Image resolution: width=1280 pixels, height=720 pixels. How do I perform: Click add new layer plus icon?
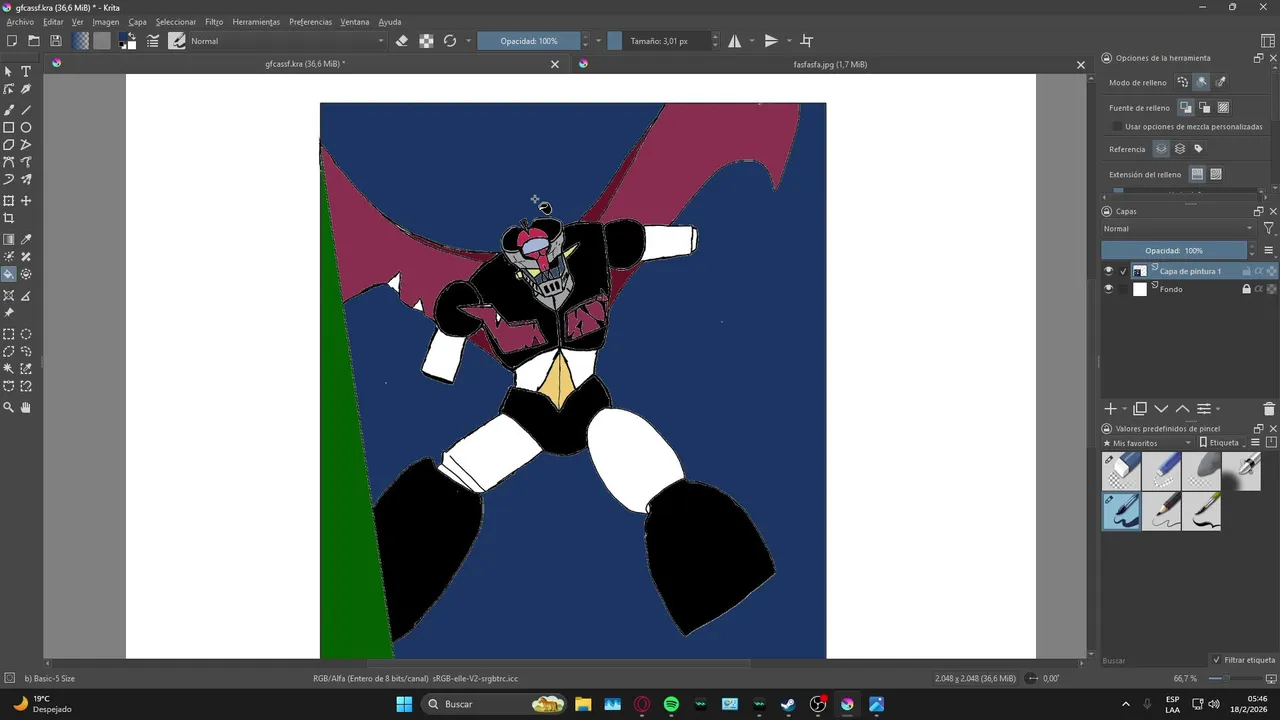(1110, 409)
